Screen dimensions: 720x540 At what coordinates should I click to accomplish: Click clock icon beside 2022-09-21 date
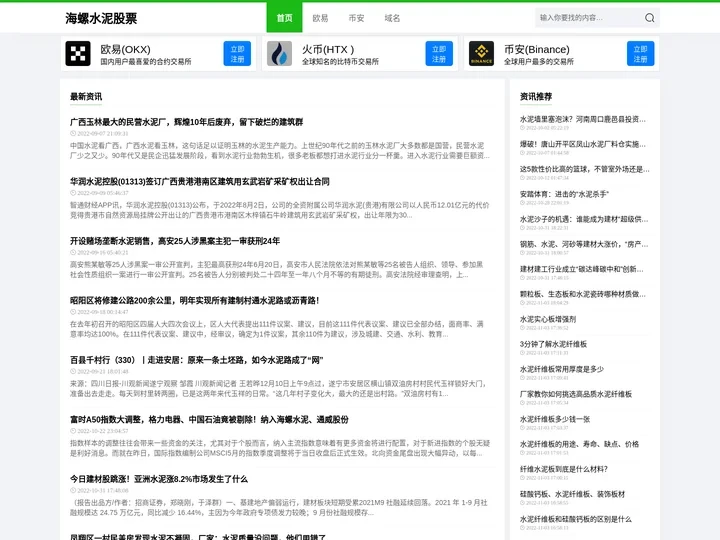click(73, 371)
